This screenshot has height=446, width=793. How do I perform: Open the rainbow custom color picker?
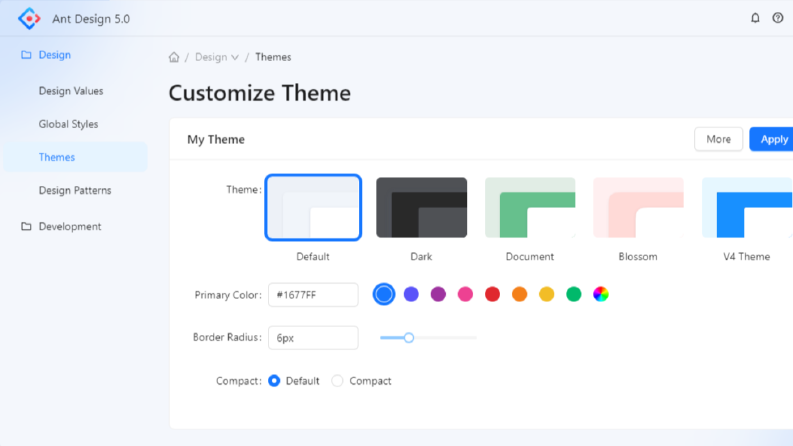601,294
